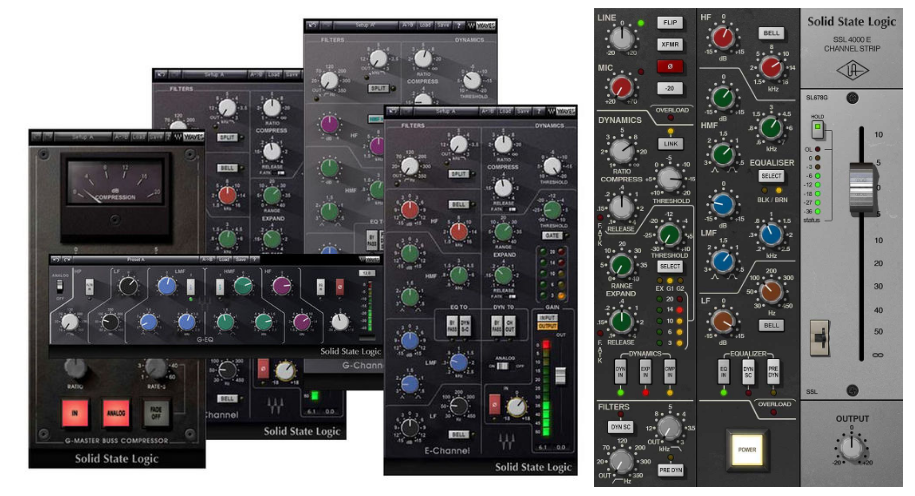Toggle SPLIT button on E-Channel filters
The image size is (915, 496).
(459, 174)
